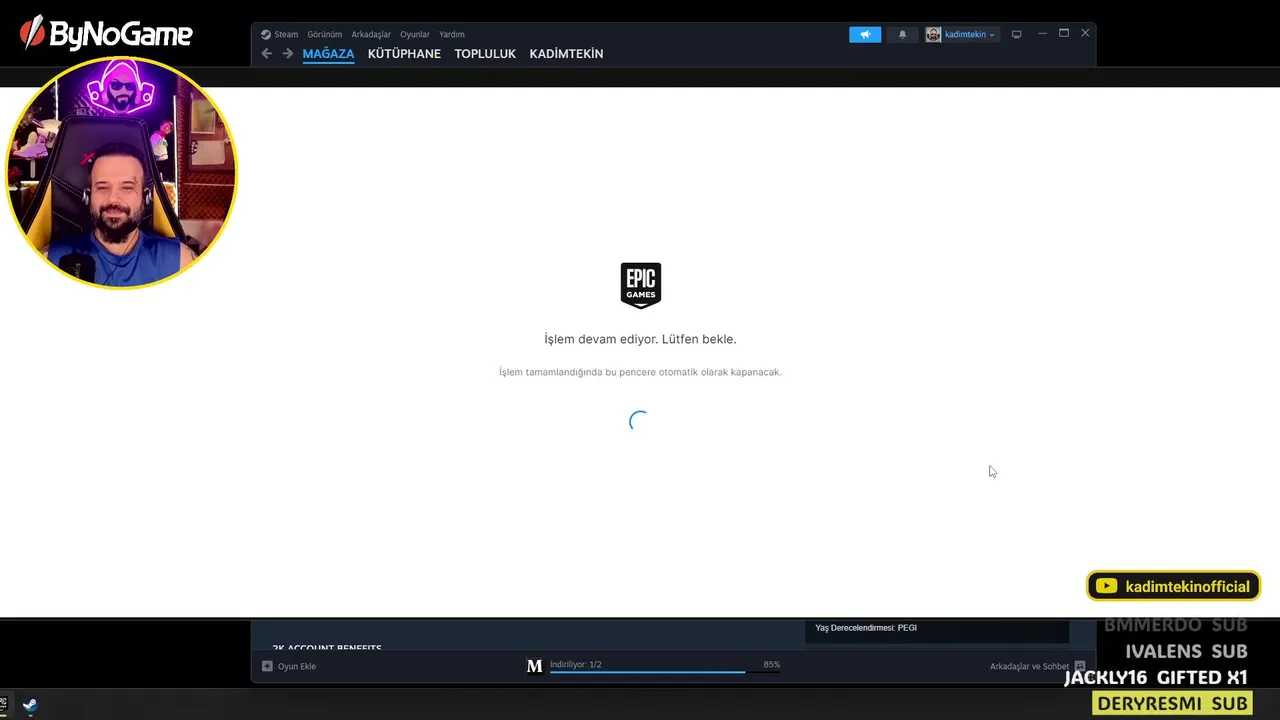This screenshot has width=1280, height=720.
Task: Close the Steam window
Action: point(1085,33)
